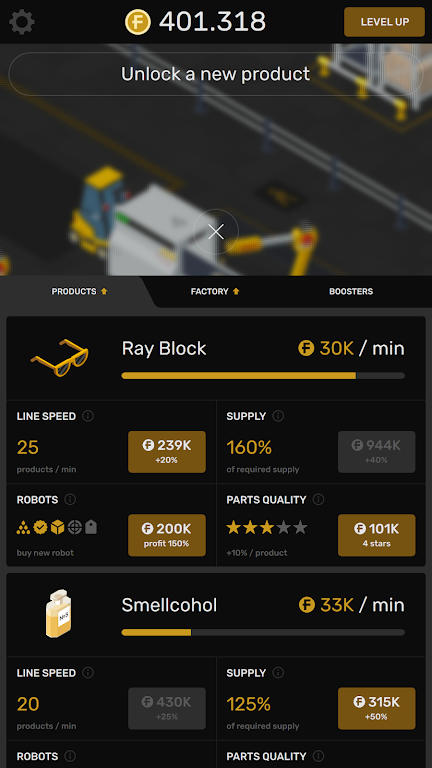Click the Ray Block progress bar
Screen dimensions: 432x768
(x=263, y=376)
